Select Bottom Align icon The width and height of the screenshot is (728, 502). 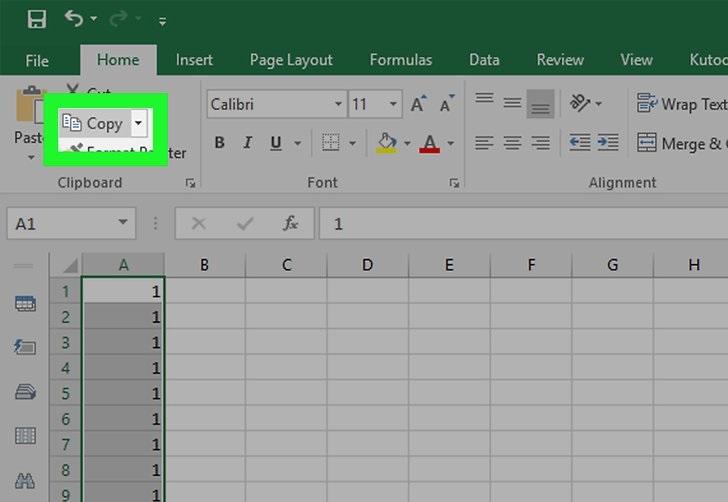pyautogui.click(x=540, y=104)
